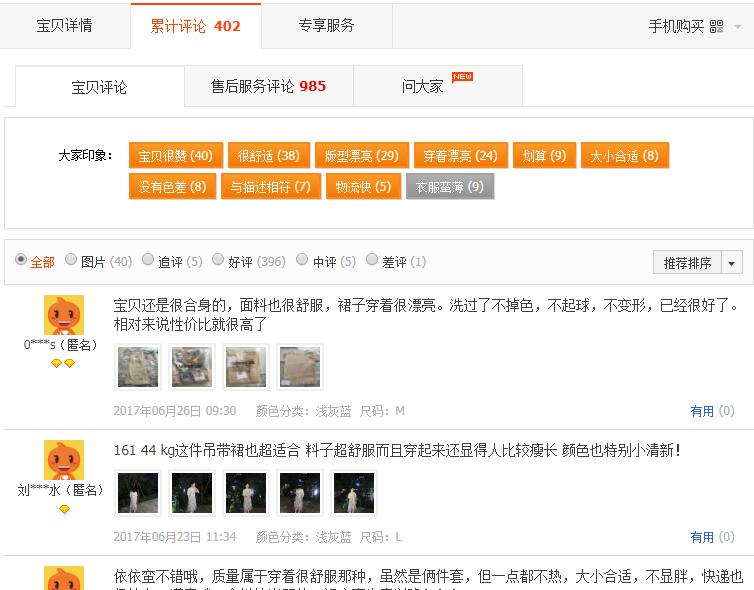Viewport: 754px width, 590px height.
Task: Open the 宝贝评论 sub-tab
Action: [100, 87]
